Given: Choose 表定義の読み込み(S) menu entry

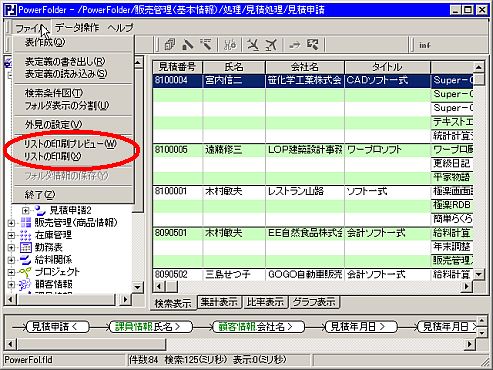Looking at the screenshot, I should click(x=73, y=74).
